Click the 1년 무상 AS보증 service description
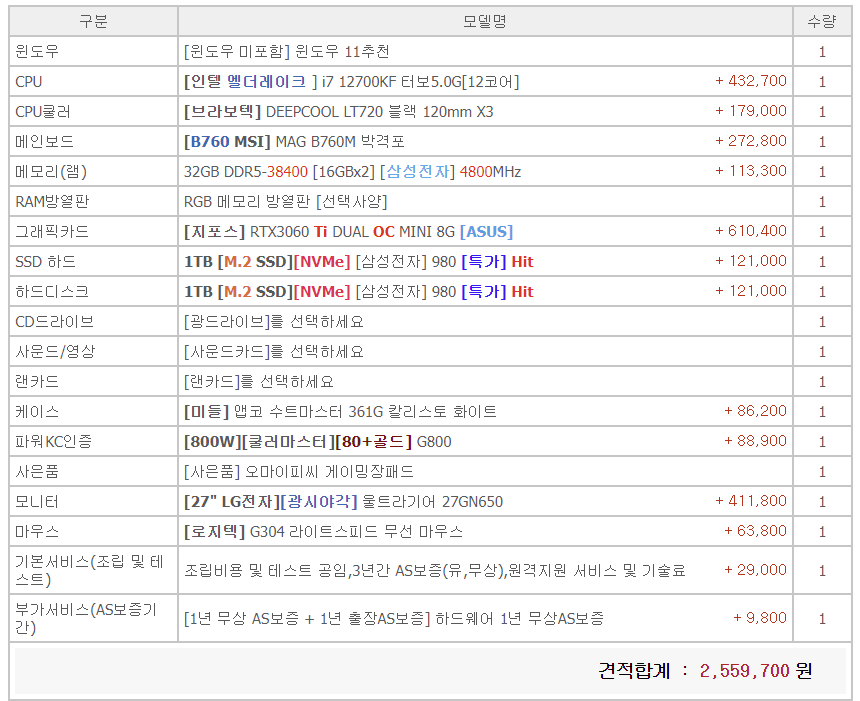Image resolution: width=860 pixels, height=701 pixels. tap(394, 619)
